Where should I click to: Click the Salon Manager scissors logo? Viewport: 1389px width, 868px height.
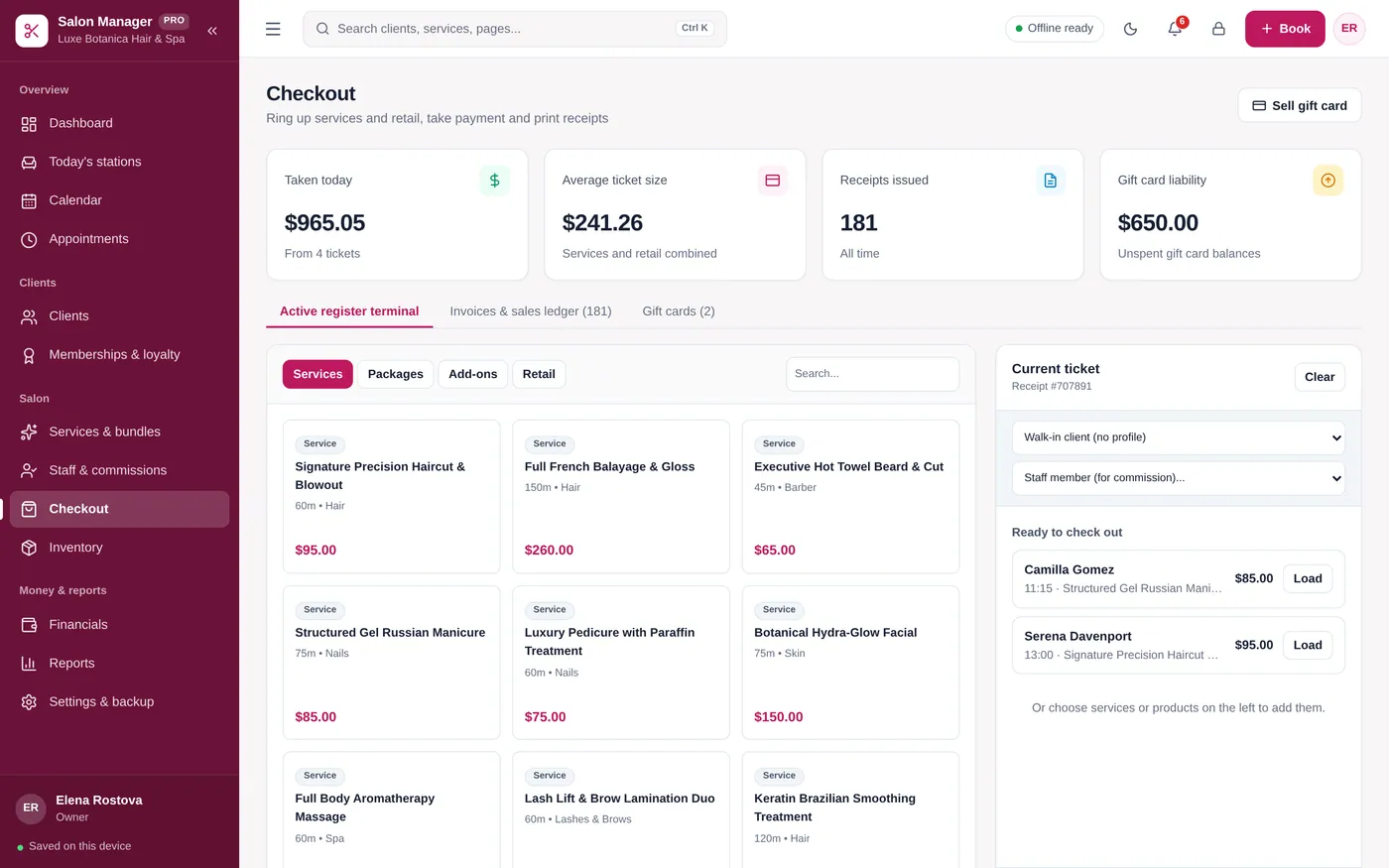coord(32,31)
